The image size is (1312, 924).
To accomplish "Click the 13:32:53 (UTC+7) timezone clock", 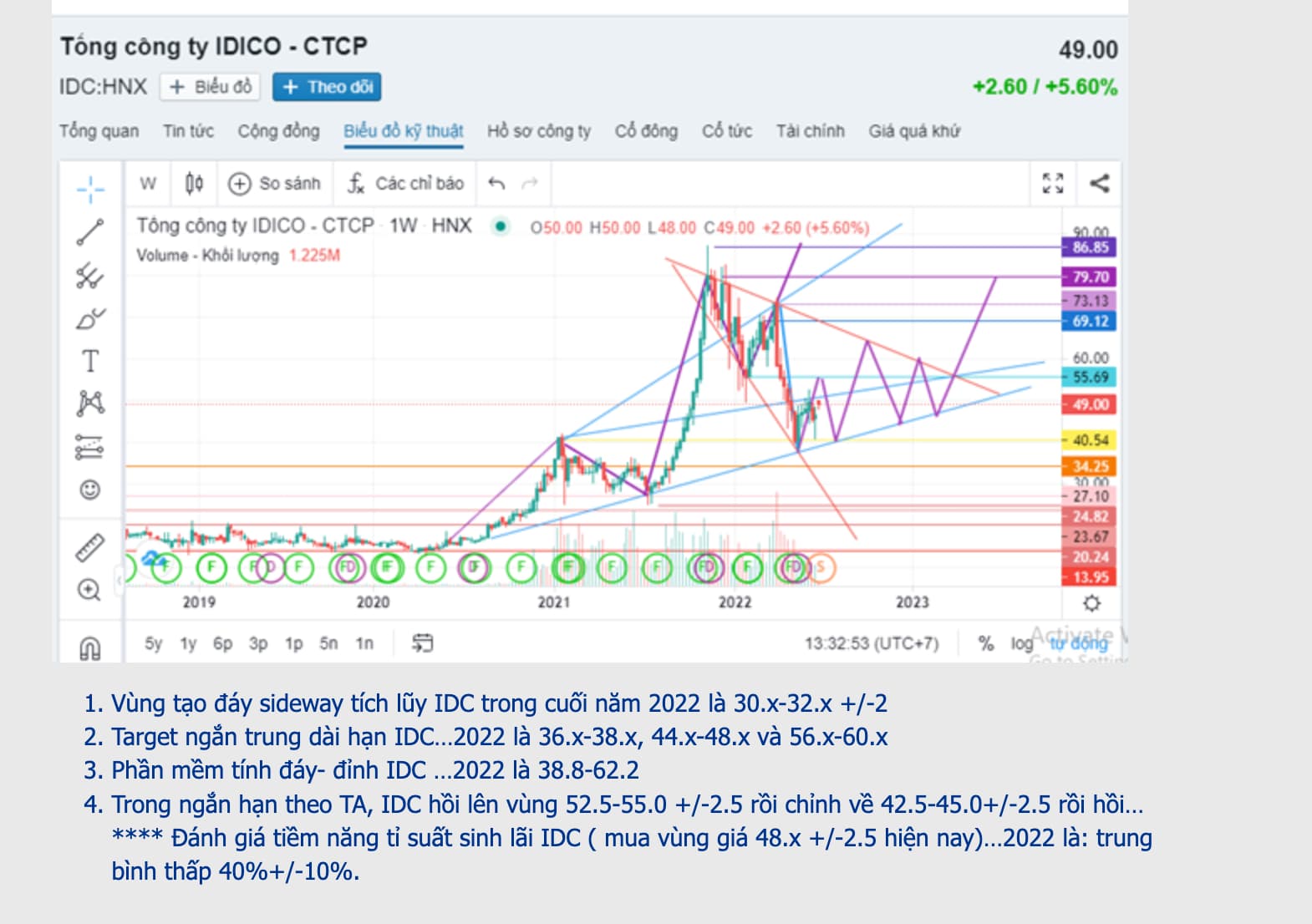I will coord(872,643).
